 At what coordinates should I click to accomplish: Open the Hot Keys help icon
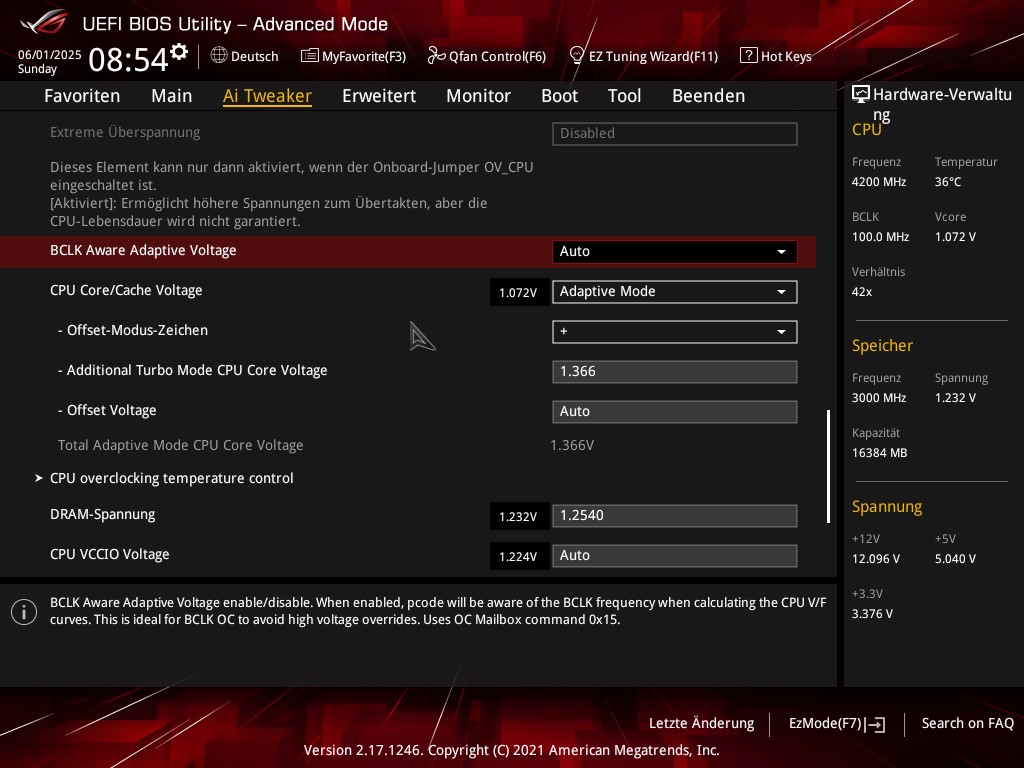click(x=748, y=56)
